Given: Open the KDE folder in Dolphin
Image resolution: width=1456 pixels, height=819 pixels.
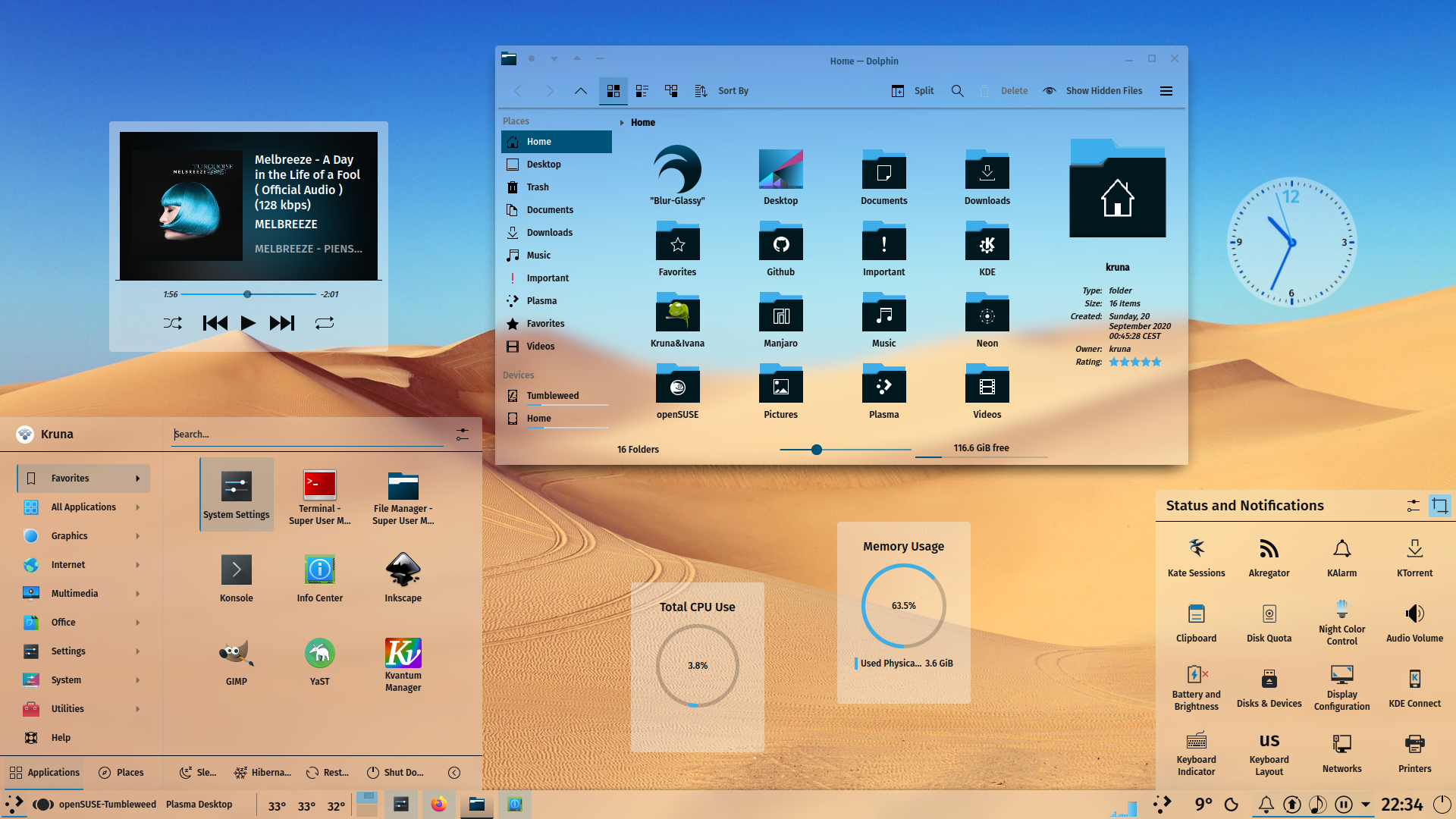Looking at the screenshot, I should (x=987, y=249).
